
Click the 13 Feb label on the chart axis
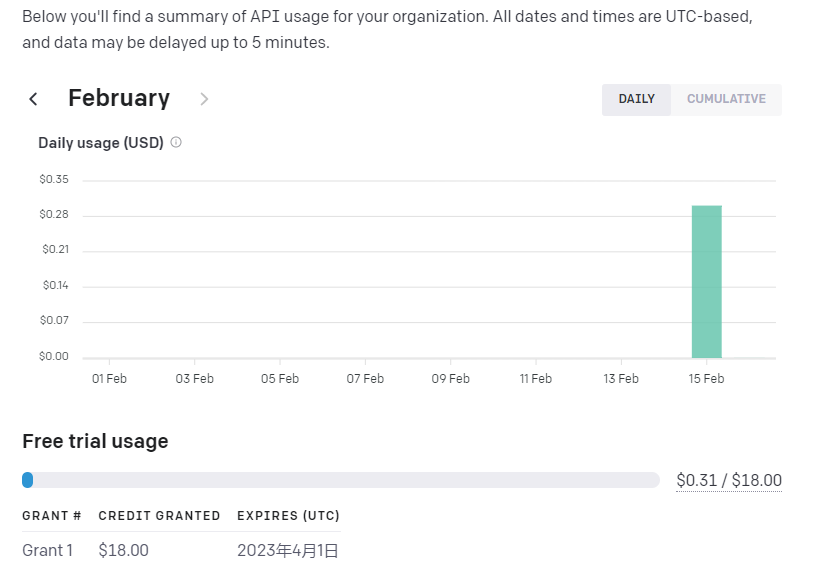(x=621, y=379)
